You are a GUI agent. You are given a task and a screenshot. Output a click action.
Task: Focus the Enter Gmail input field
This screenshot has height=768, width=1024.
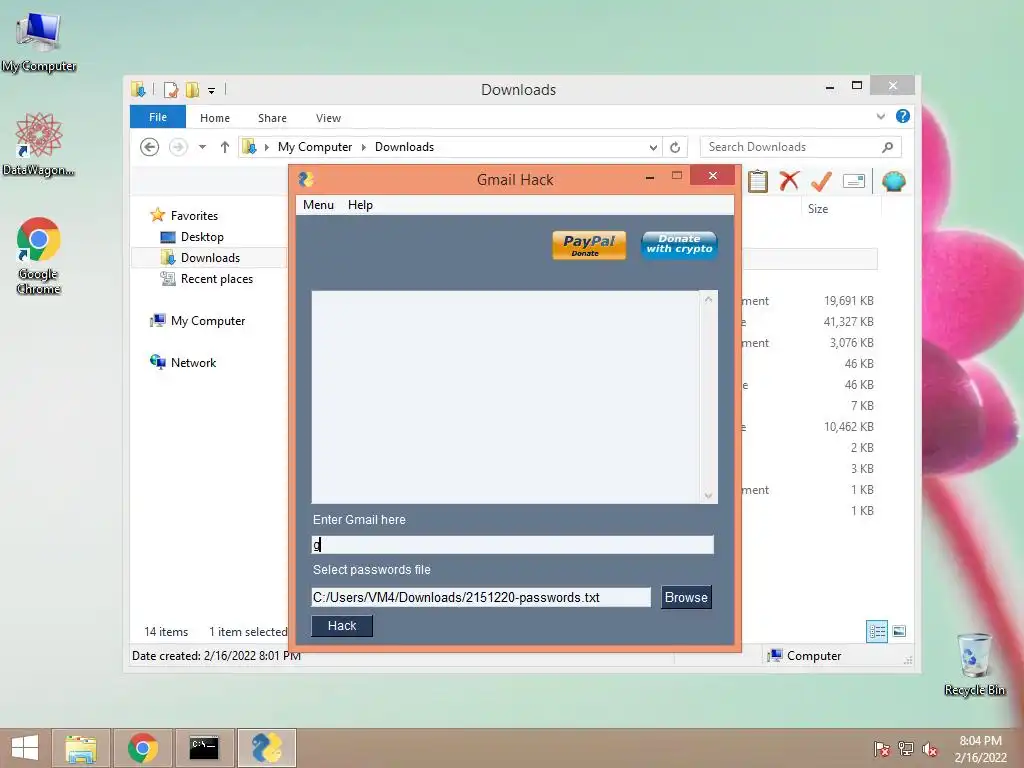click(512, 545)
